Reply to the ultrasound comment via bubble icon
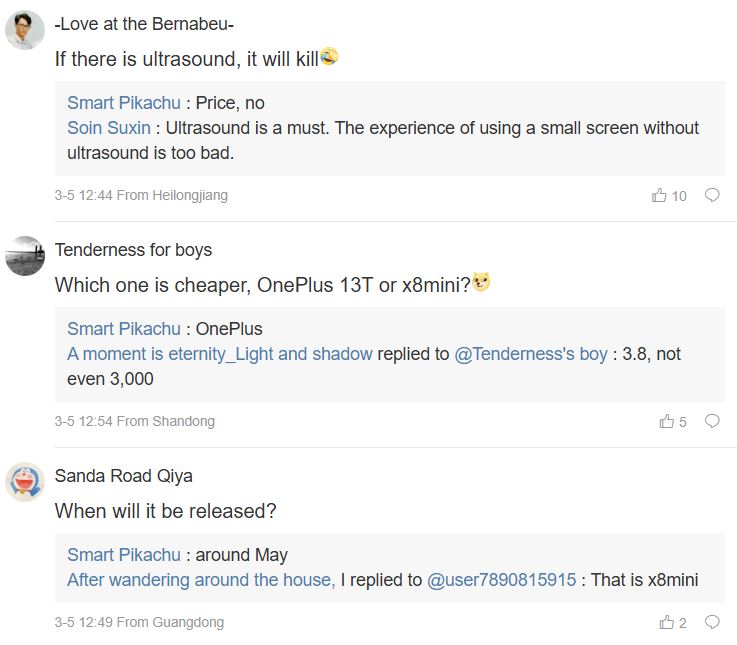The width and height of the screenshot is (737, 645). coord(712,195)
